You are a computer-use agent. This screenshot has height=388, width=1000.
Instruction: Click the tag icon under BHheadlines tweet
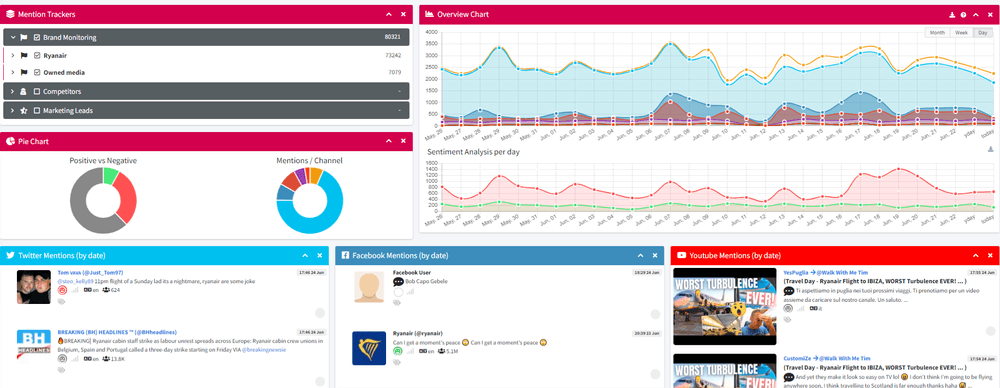tap(62, 371)
